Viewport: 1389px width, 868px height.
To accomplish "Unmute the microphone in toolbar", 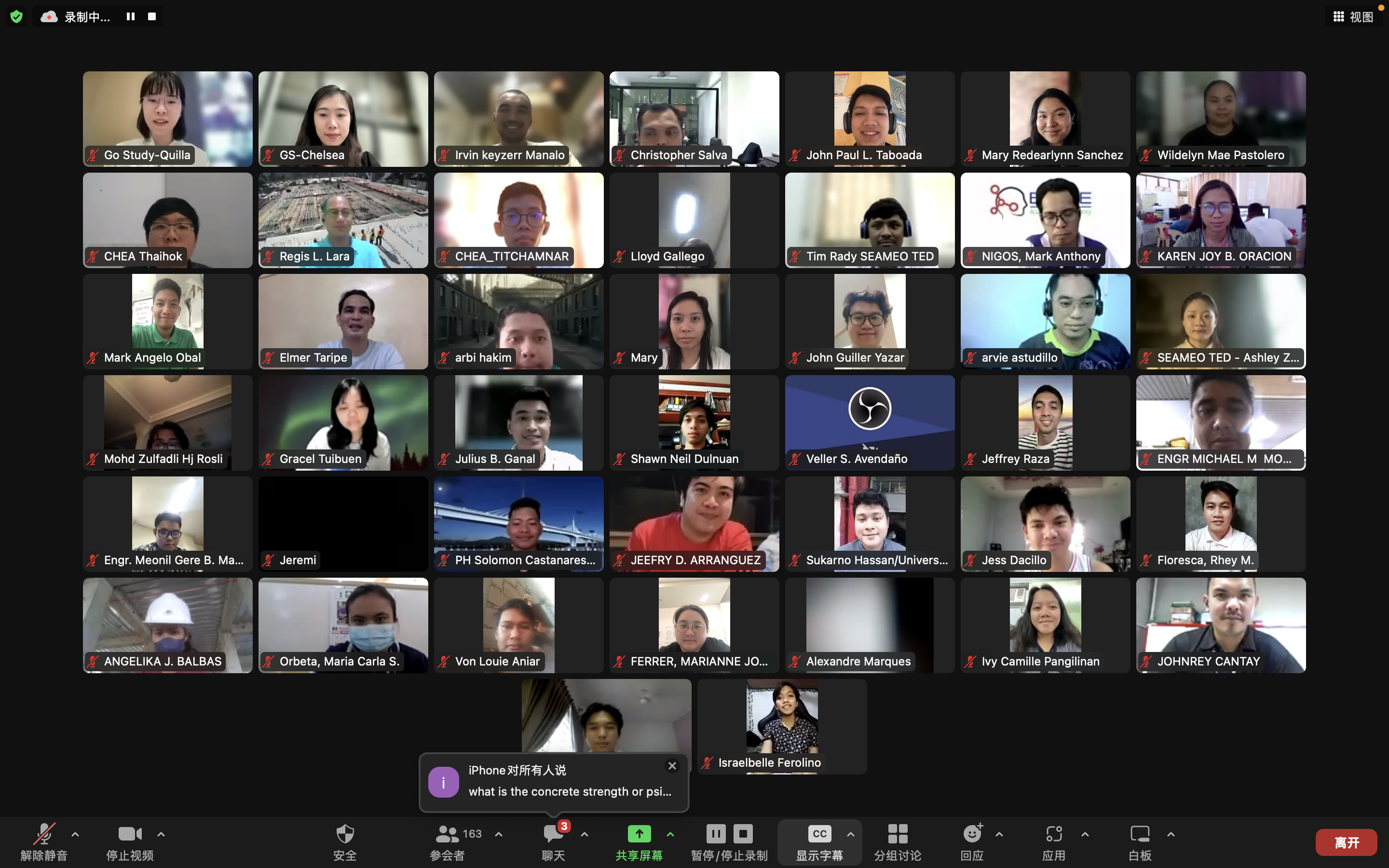I will [x=44, y=834].
